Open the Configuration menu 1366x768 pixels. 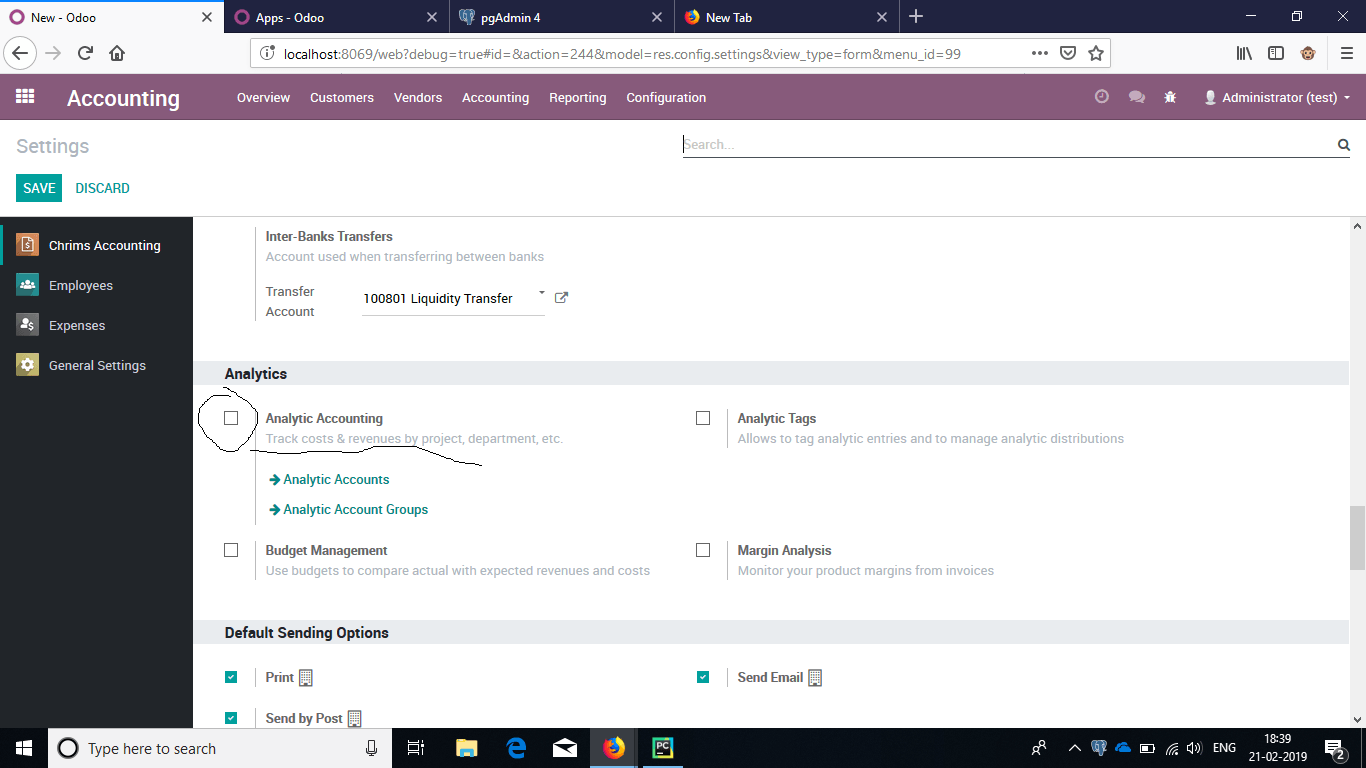tap(666, 97)
